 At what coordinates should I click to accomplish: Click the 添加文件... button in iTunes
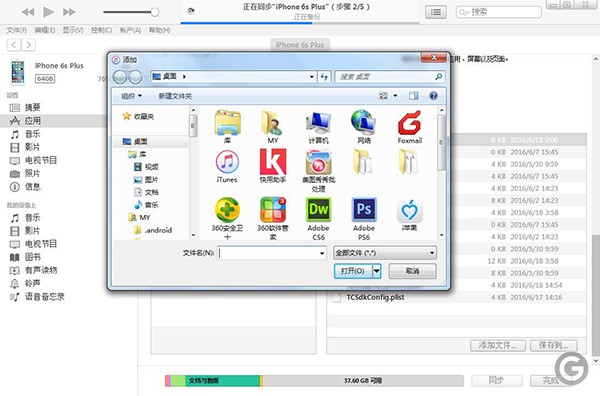[x=498, y=345]
